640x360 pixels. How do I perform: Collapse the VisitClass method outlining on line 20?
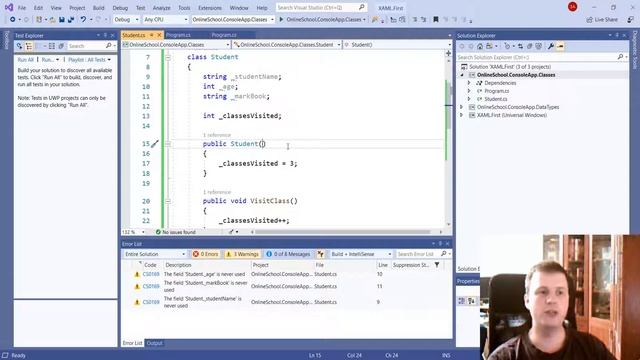(168, 201)
